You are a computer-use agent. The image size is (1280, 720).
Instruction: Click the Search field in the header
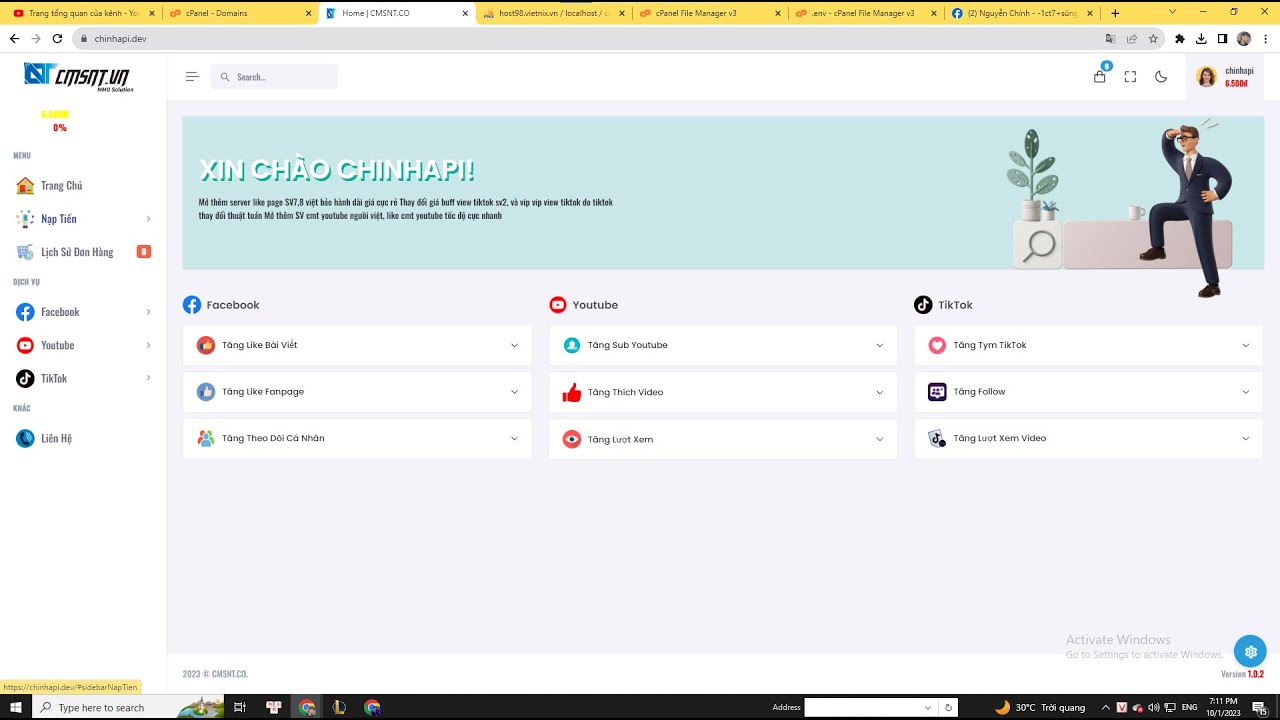coord(274,77)
